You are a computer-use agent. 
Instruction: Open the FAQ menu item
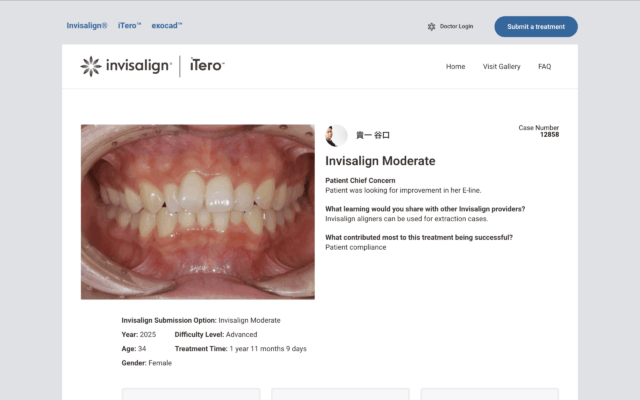pos(544,67)
